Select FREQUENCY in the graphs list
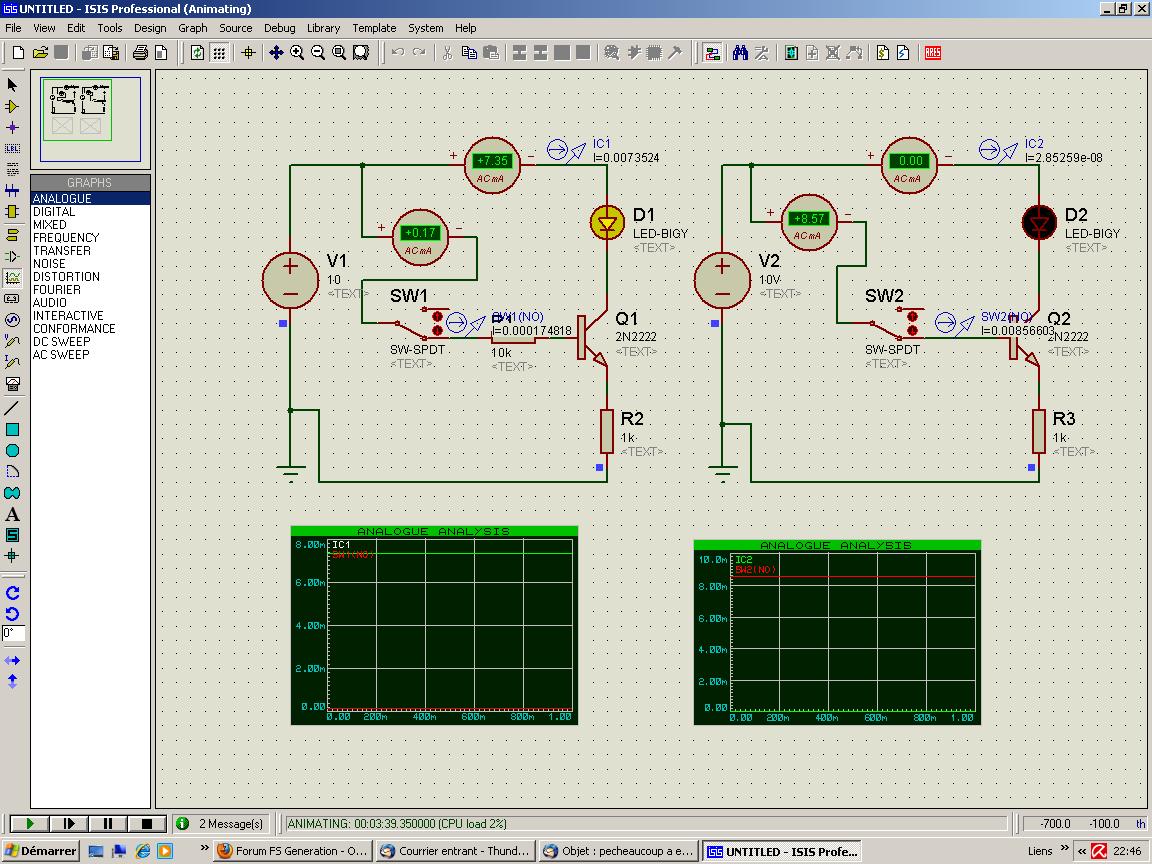Screen dimensions: 1152x864 pos(66,238)
